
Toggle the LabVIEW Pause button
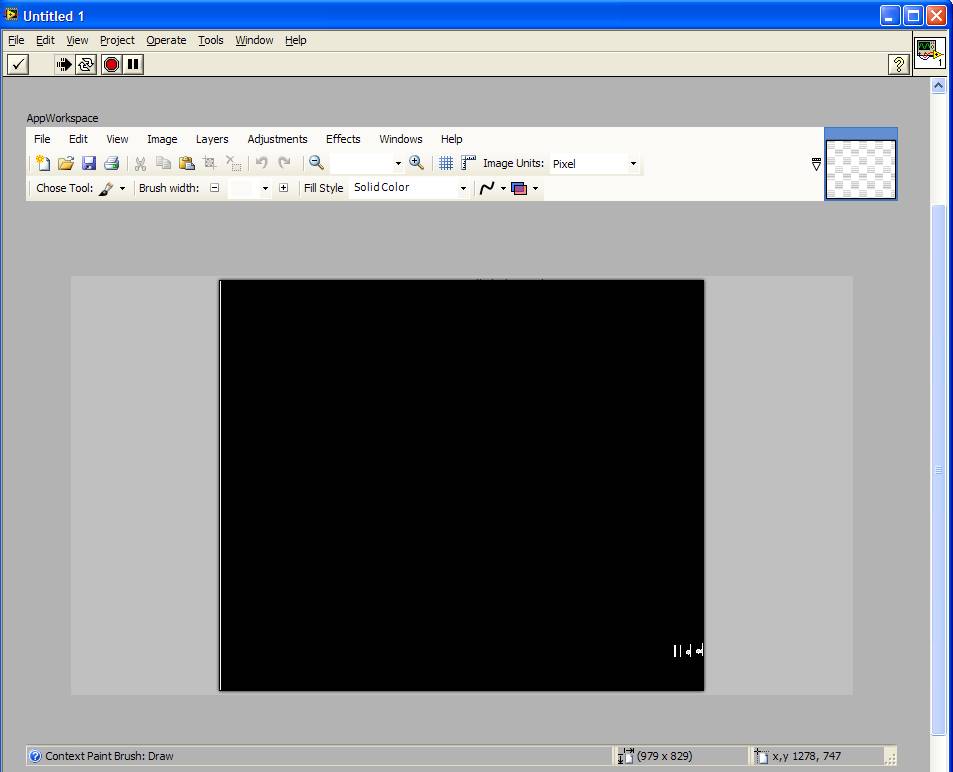pyautogui.click(x=133, y=64)
